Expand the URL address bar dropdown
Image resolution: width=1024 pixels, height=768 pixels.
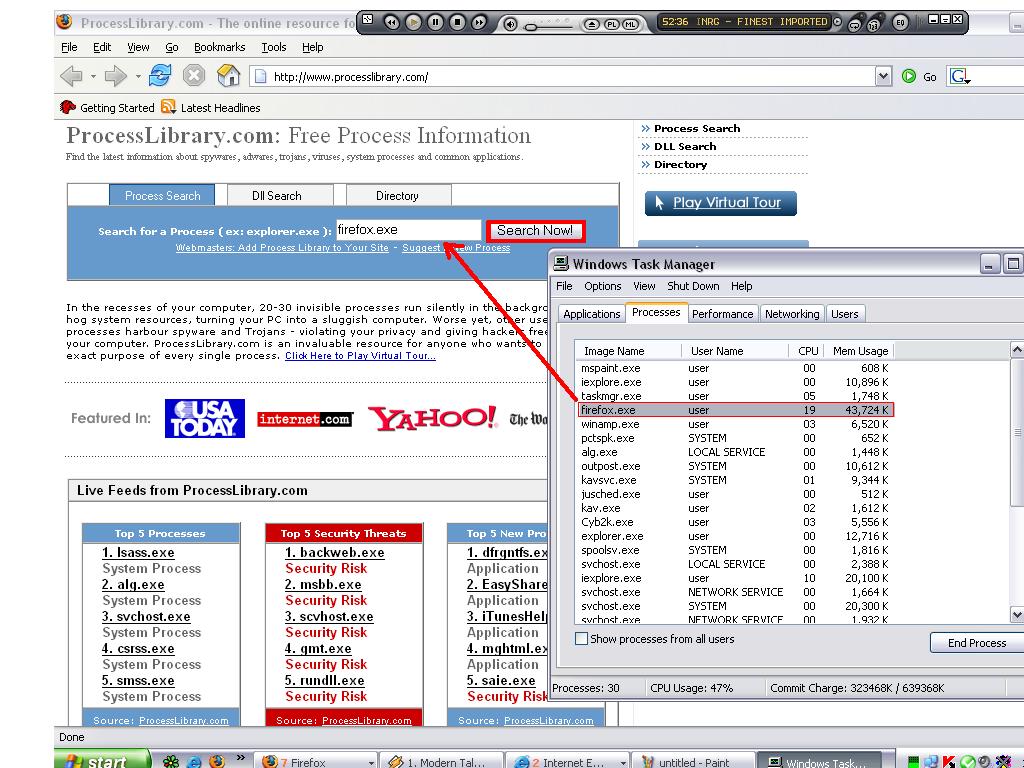(x=883, y=76)
